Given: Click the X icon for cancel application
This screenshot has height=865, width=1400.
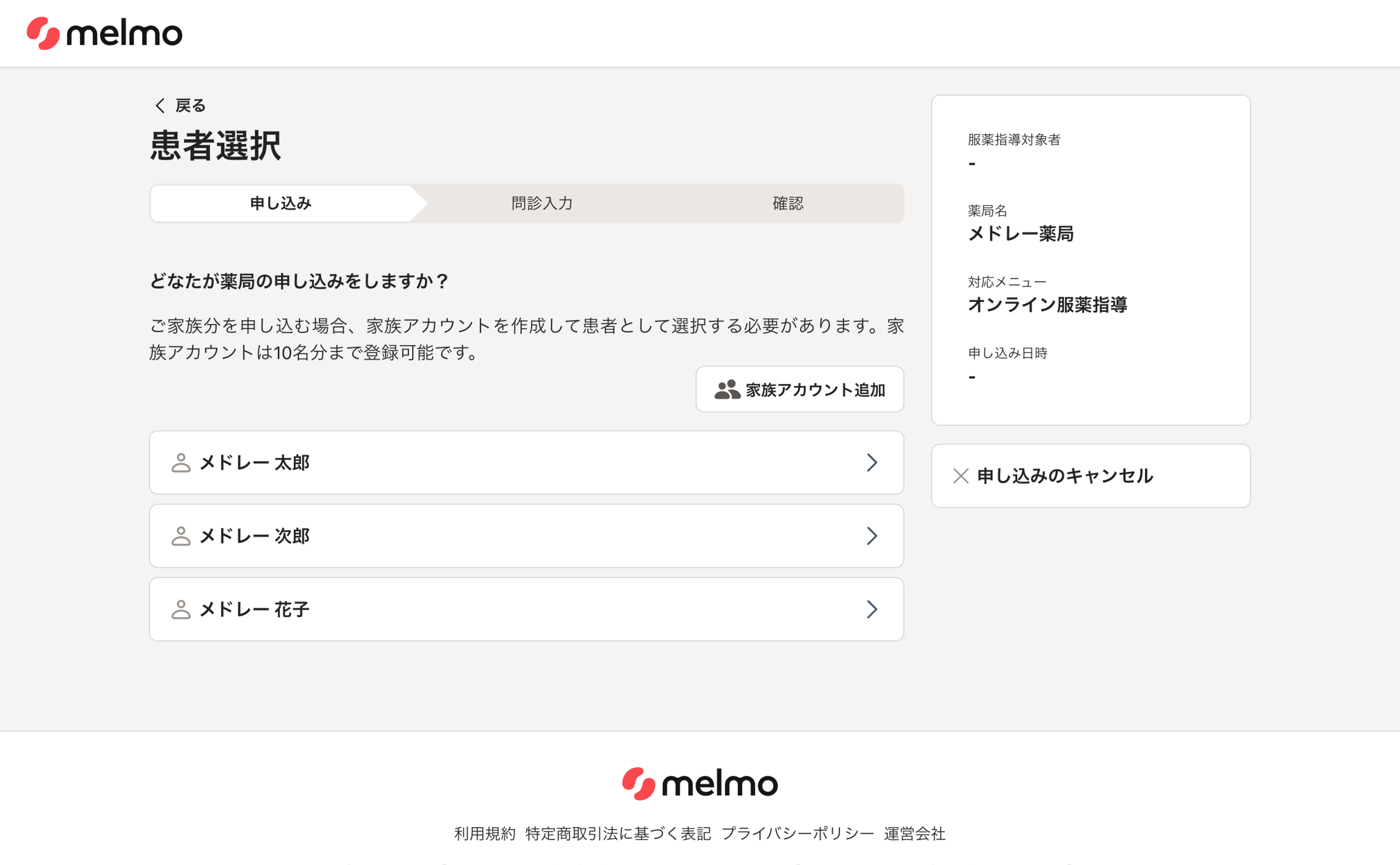Looking at the screenshot, I should pos(960,476).
